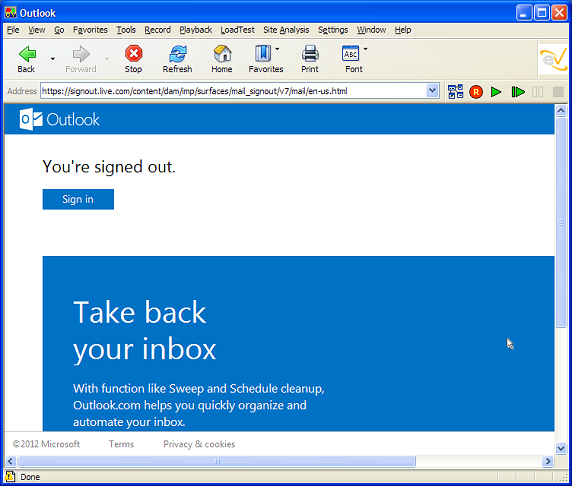Viewport: 572px width, 486px height.
Task: Click the green Play script arrow
Action: click(x=496, y=92)
